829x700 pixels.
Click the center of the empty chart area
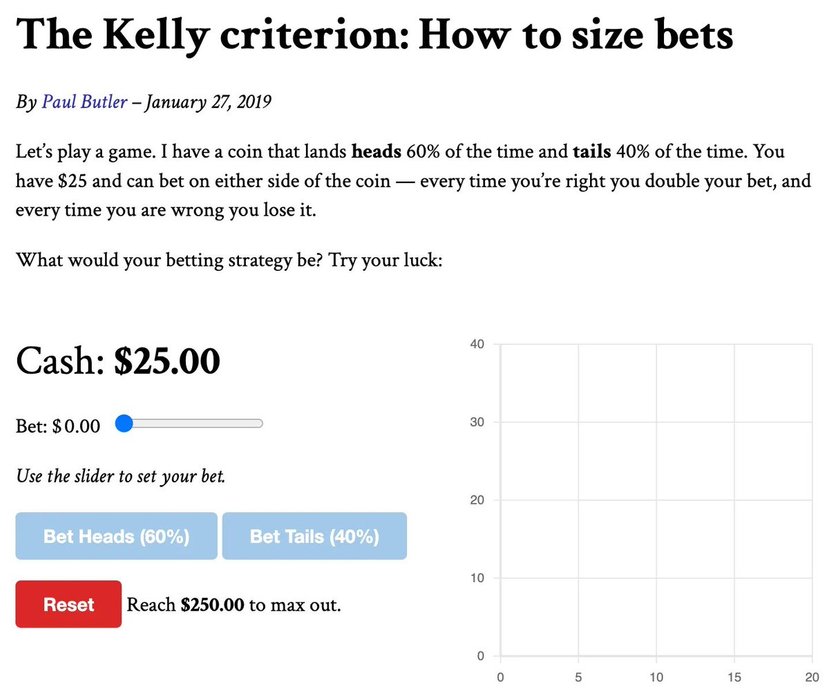click(x=656, y=500)
